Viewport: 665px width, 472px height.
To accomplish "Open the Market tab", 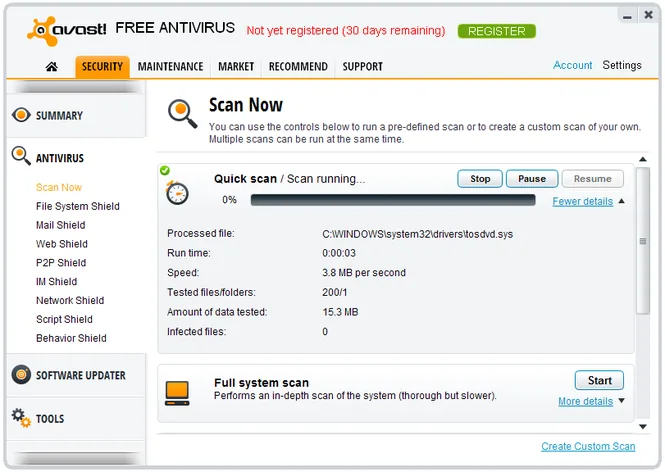I will click(x=236, y=67).
